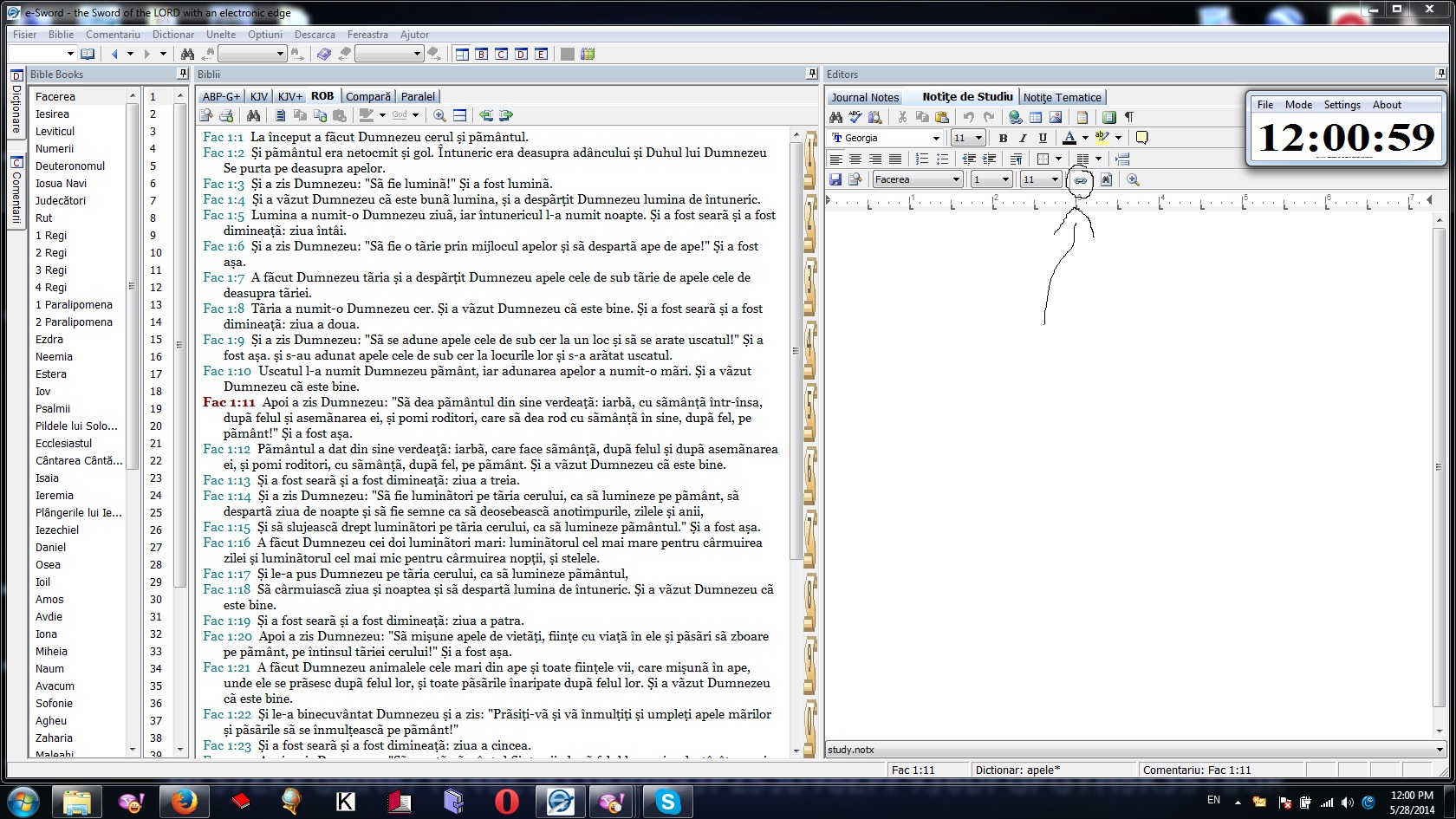Viewport: 1456px width, 819px height.
Task: Zoom Bible text with magnifier icon
Action: click(x=439, y=115)
